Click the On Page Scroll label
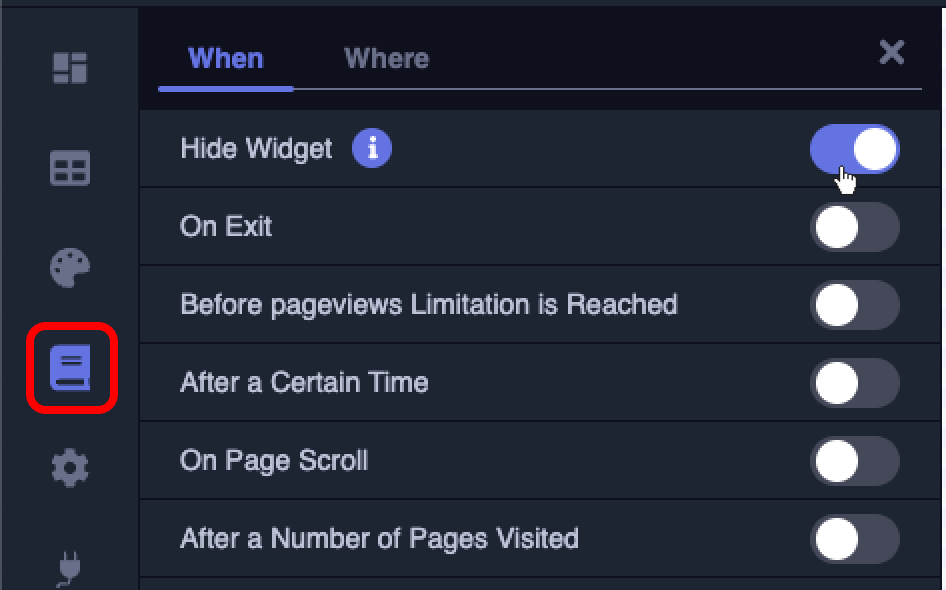This screenshot has width=946, height=590. (x=274, y=461)
